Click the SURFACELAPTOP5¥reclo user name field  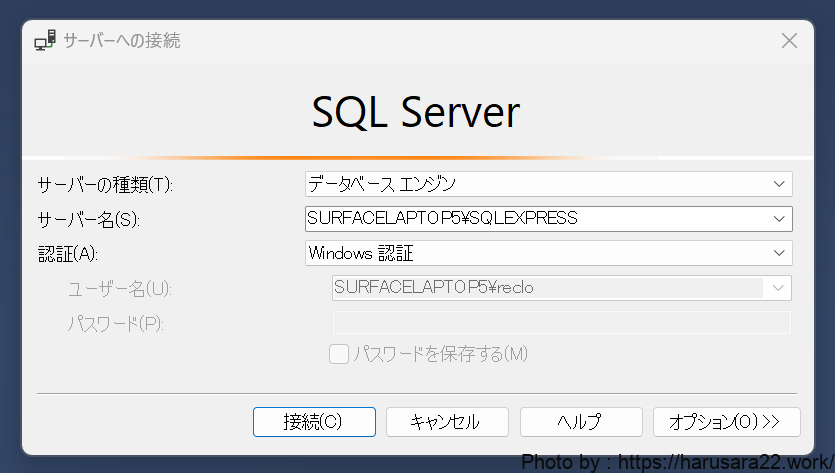[545, 288]
